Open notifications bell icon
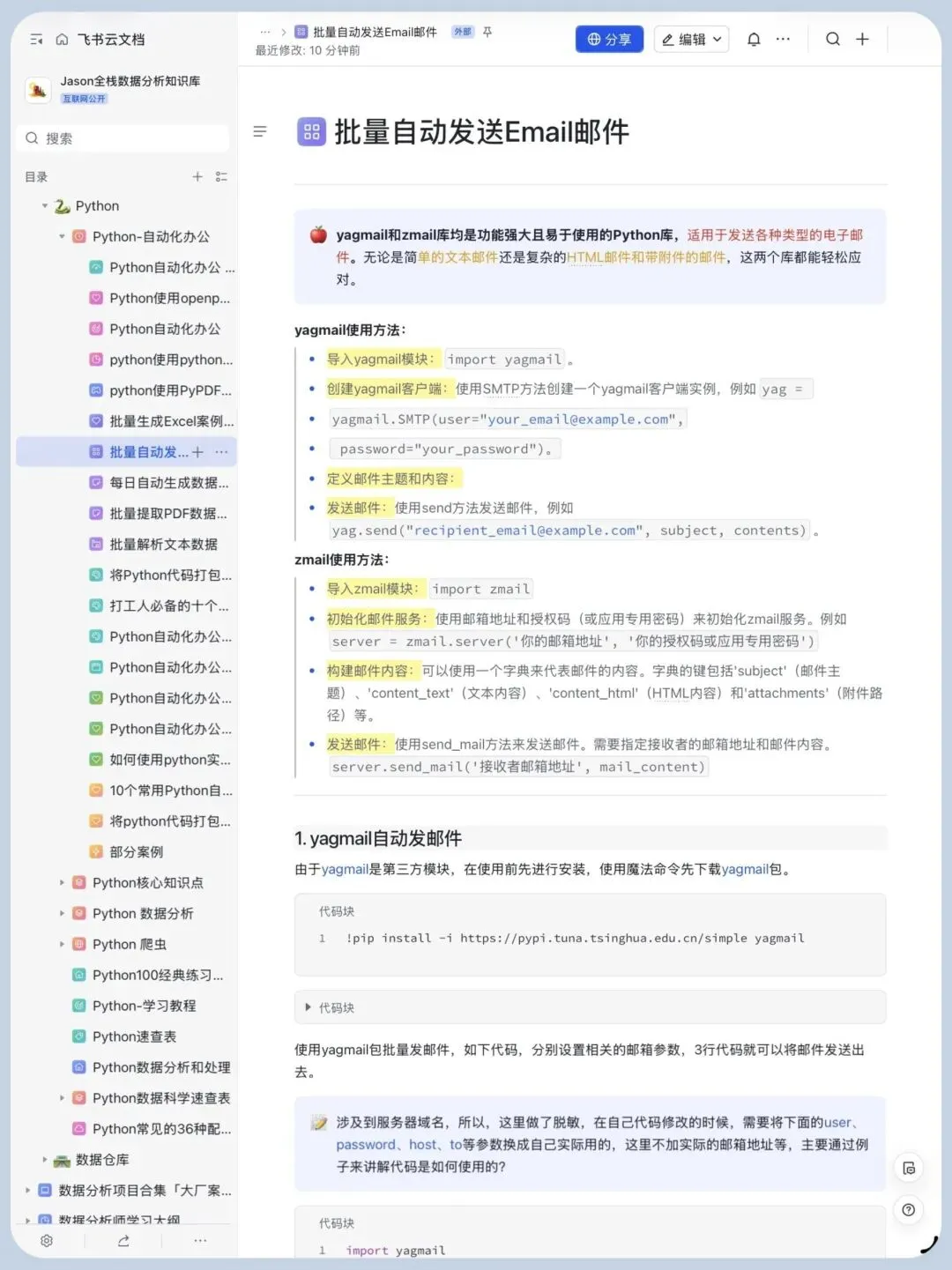Viewport: 952px width, 1270px height. pyautogui.click(x=754, y=40)
